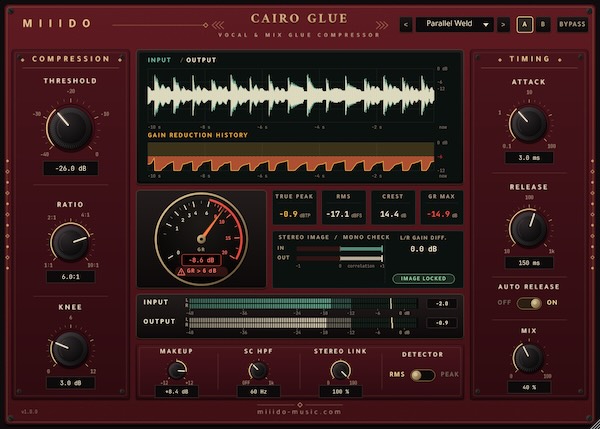Click the IMAGE LOCKED button
The height and width of the screenshot is (429, 600).
pos(424,279)
